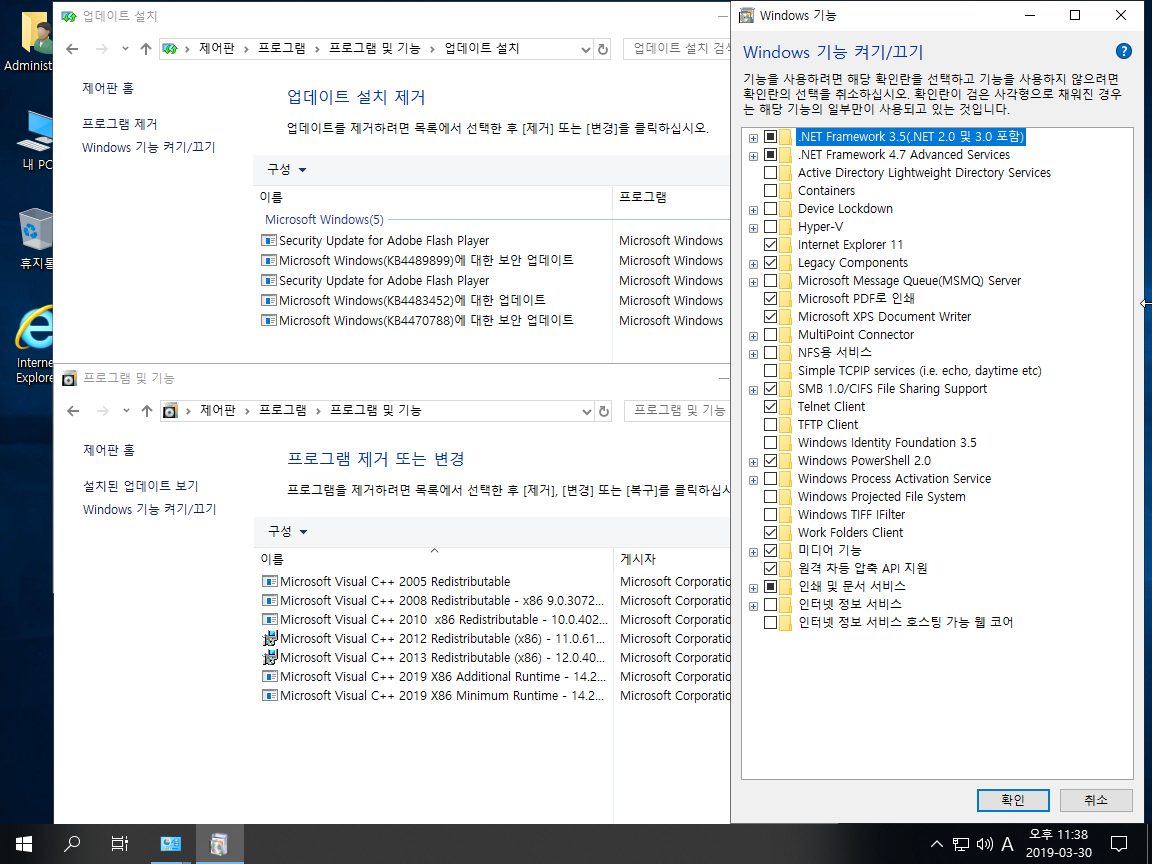Collapse Microsoft Windows(5) group header

(x=324, y=220)
